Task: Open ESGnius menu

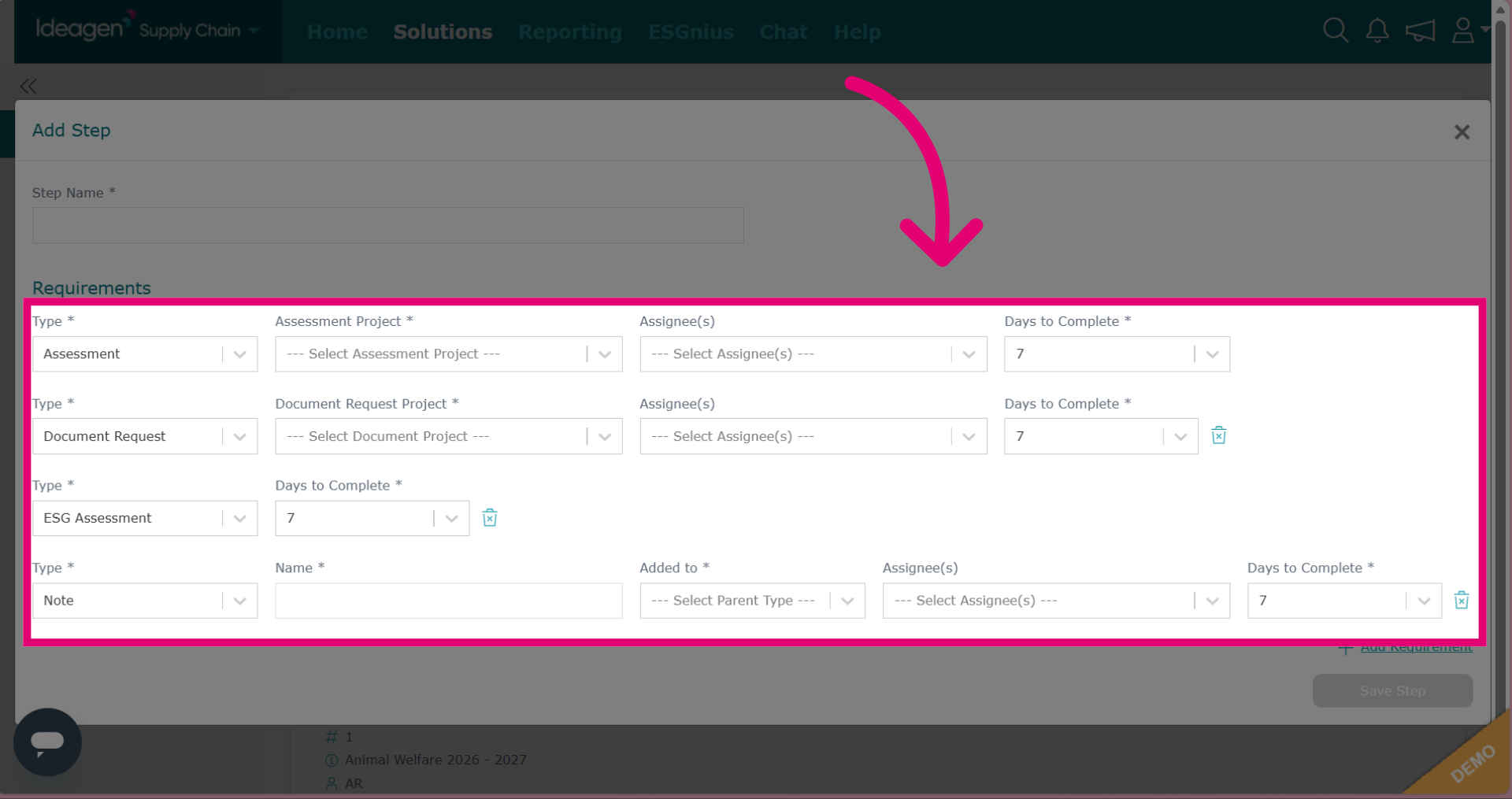Action: [x=691, y=32]
